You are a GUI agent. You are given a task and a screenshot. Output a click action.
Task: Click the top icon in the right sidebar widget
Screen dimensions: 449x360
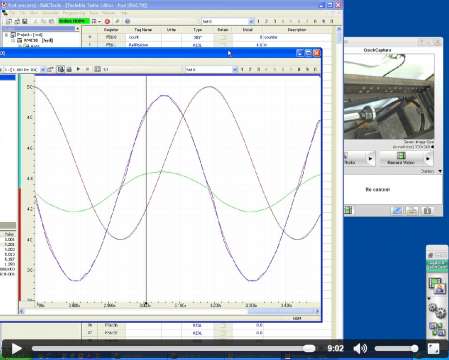(437, 285)
